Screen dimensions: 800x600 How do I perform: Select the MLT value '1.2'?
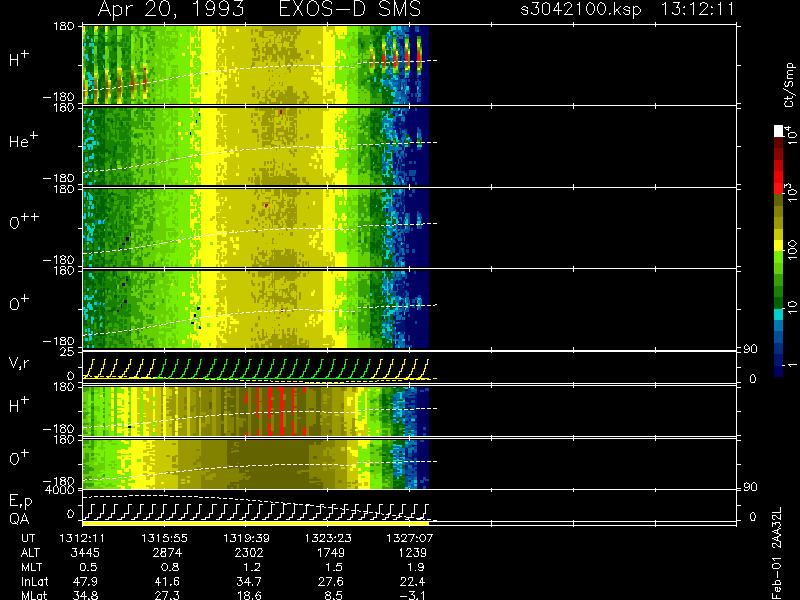click(x=253, y=567)
